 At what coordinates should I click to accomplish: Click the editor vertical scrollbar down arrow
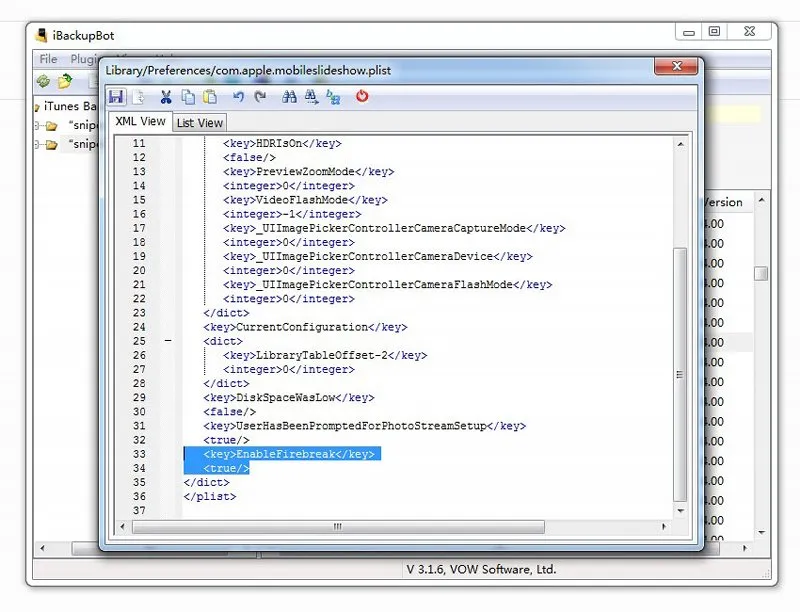pyautogui.click(x=680, y=511)
